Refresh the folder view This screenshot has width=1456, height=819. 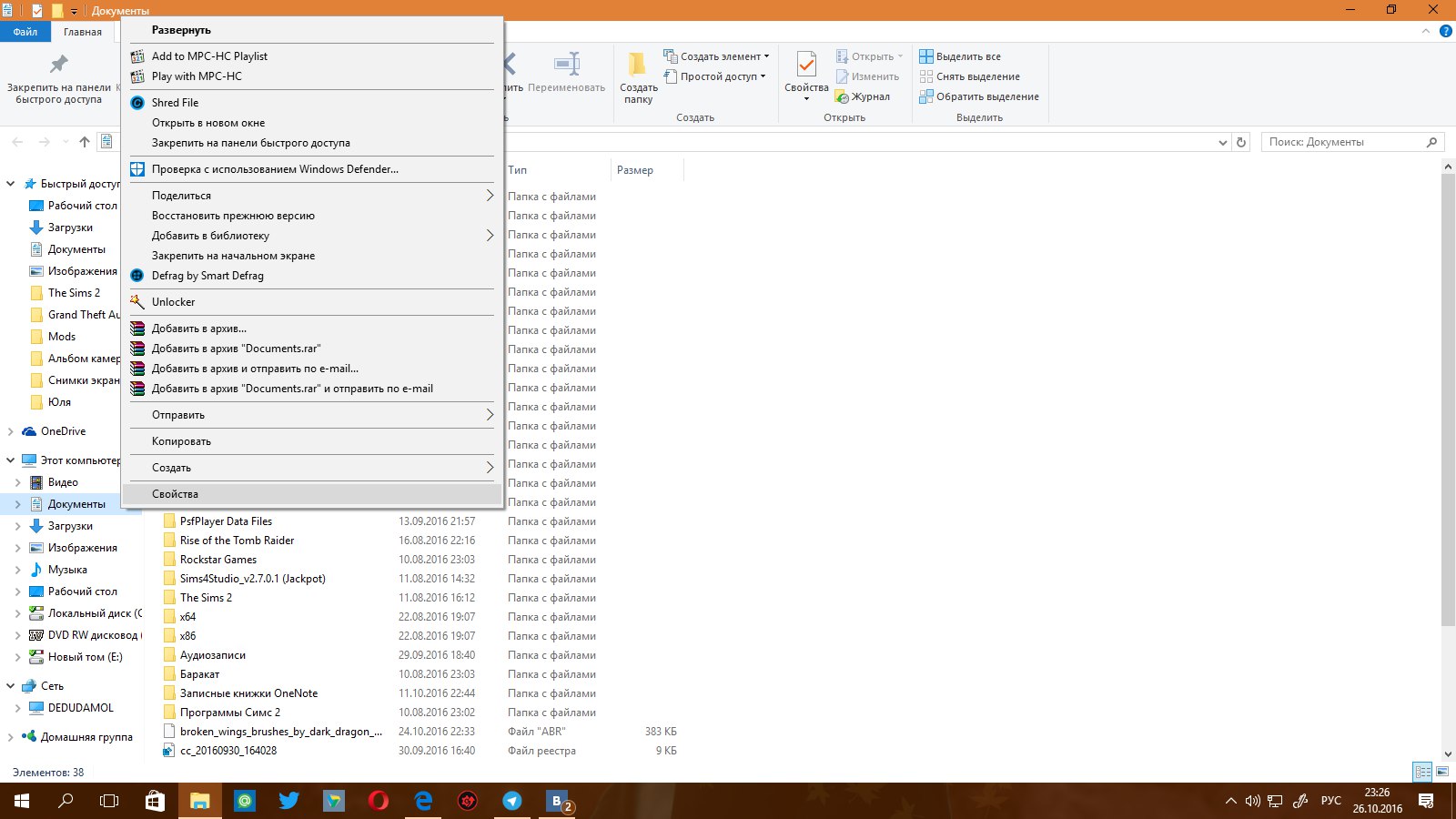click(1241, 143)
